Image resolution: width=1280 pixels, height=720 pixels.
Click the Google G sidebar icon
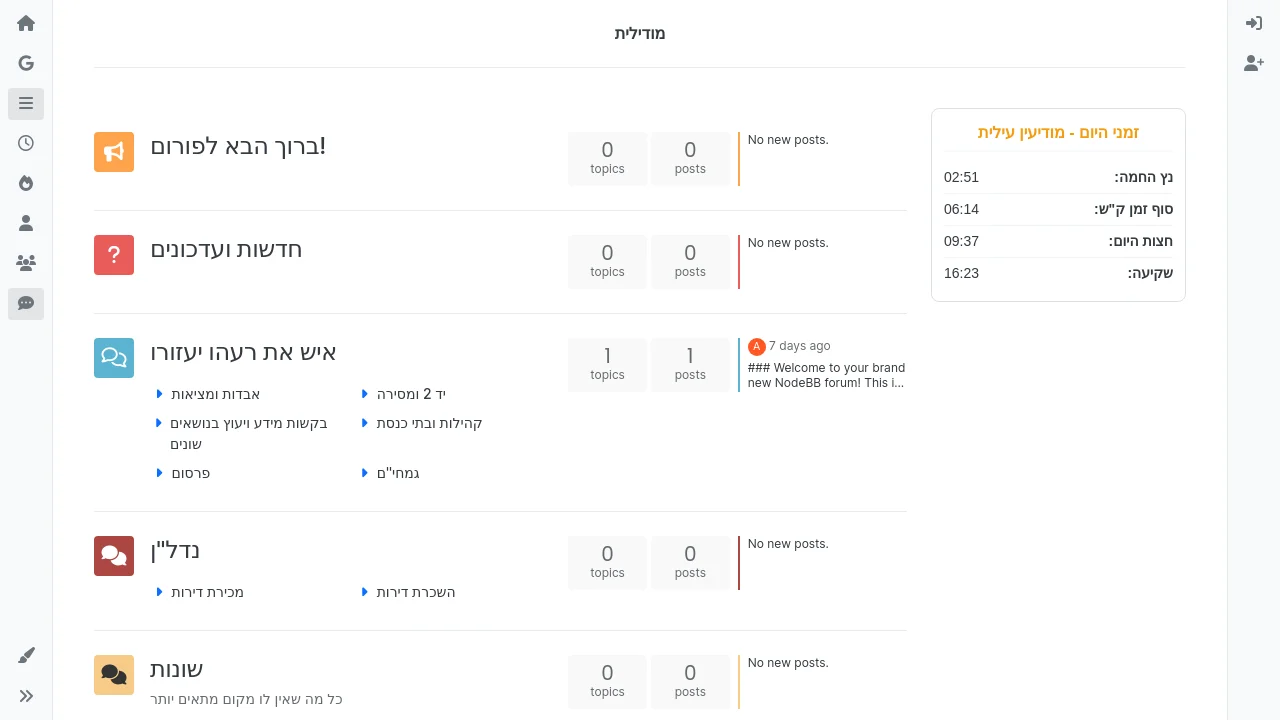26,63
